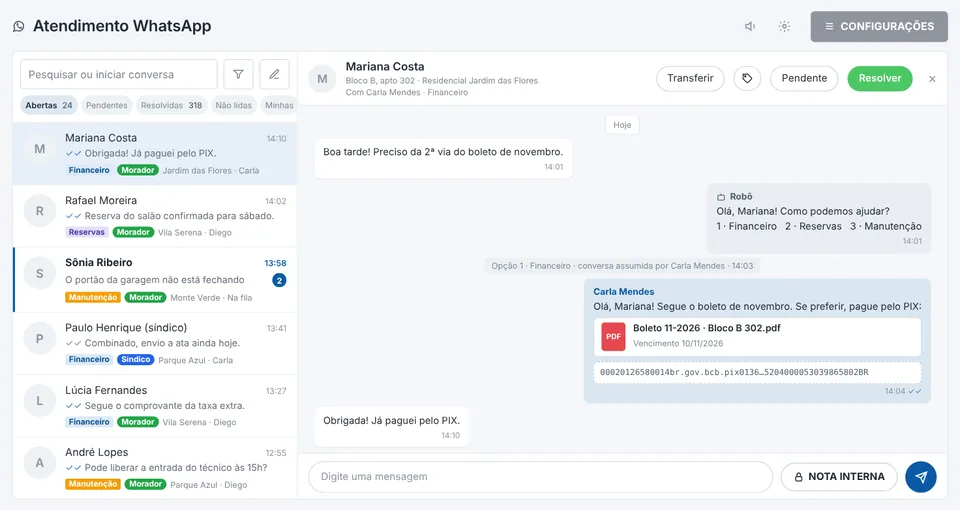Click Manutenção tag on André Lopes row
This screenshot has width=960, height=510.
click(x=92, y=484)
